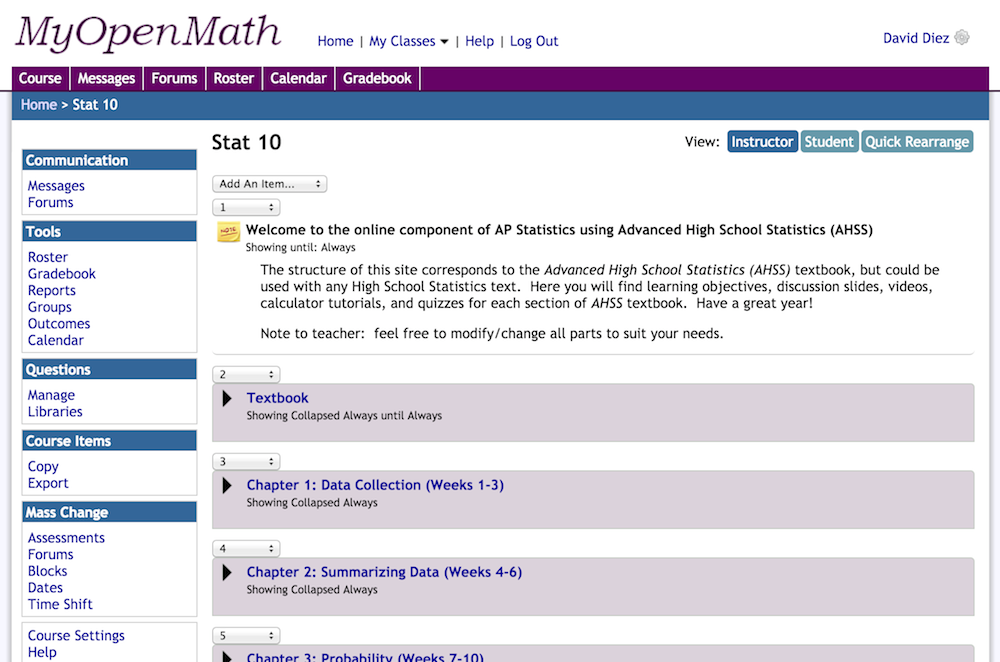Open Chapter 1: Data Collection link
The height and width of the screenshot is (662, 1000).
tap(375, 485)
